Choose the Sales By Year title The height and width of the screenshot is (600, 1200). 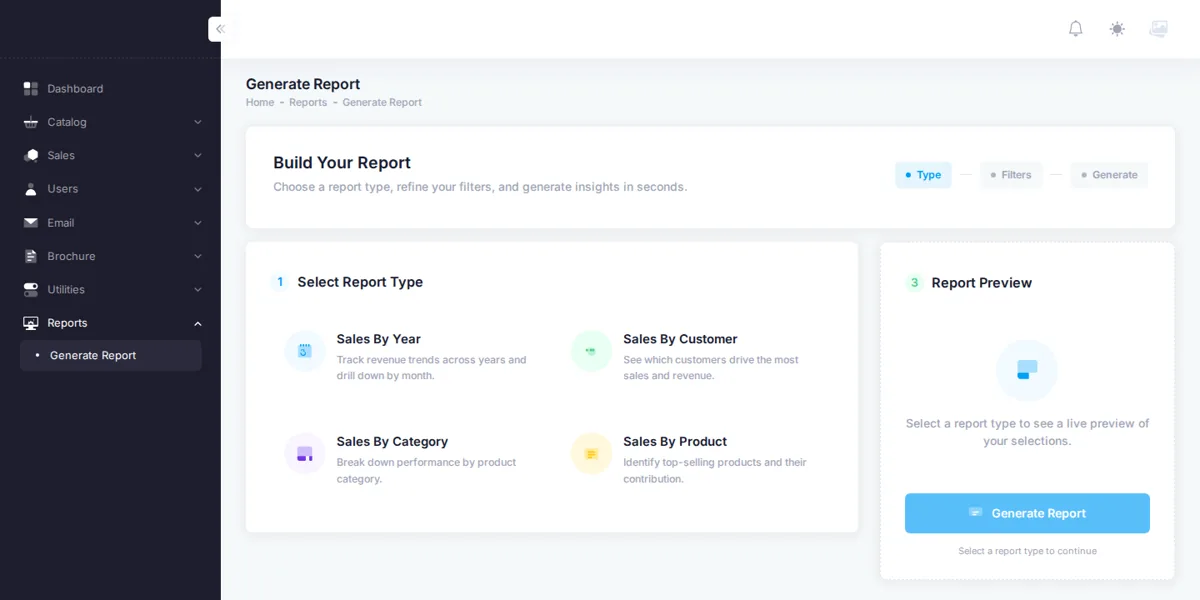tap(379, 339)
